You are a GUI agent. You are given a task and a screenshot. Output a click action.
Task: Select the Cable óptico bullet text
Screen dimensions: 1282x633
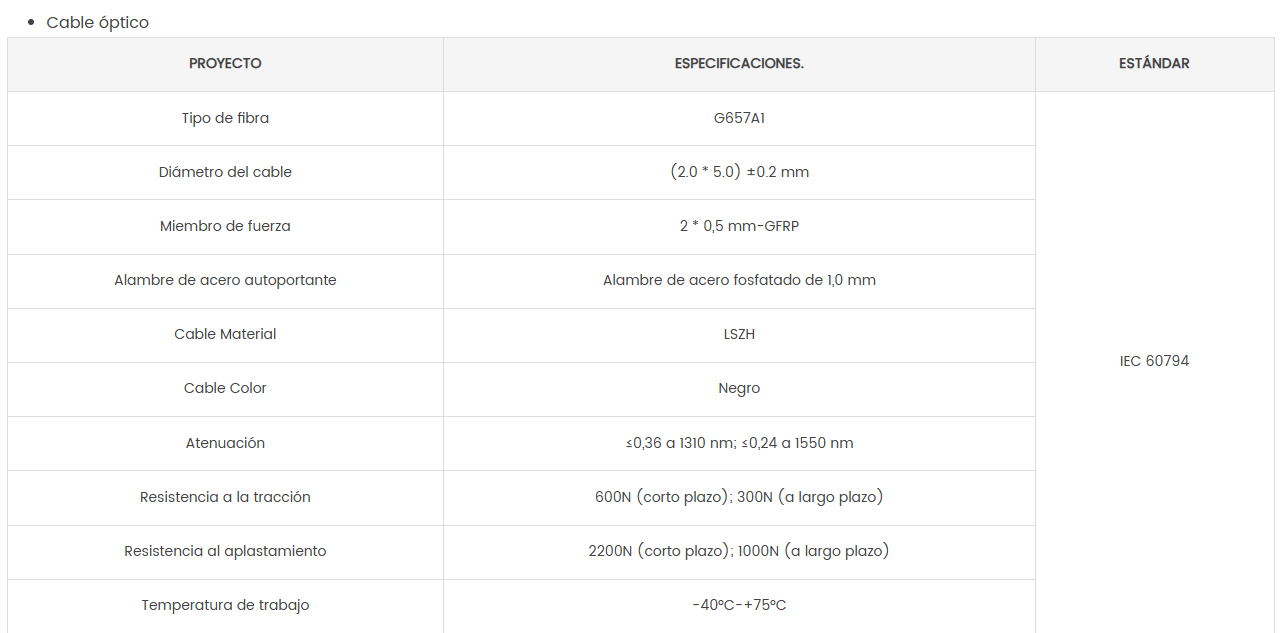pyautogui.click(x=98, y=22)
